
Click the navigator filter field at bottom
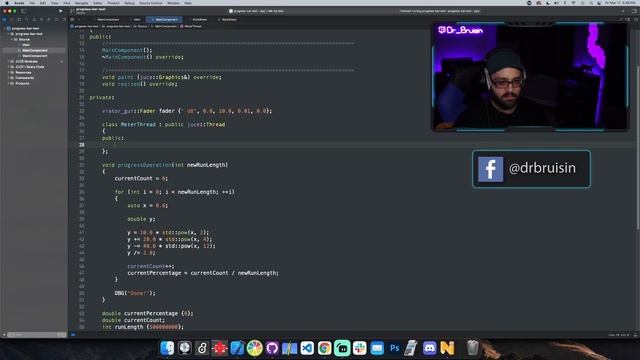coord(36,335)
